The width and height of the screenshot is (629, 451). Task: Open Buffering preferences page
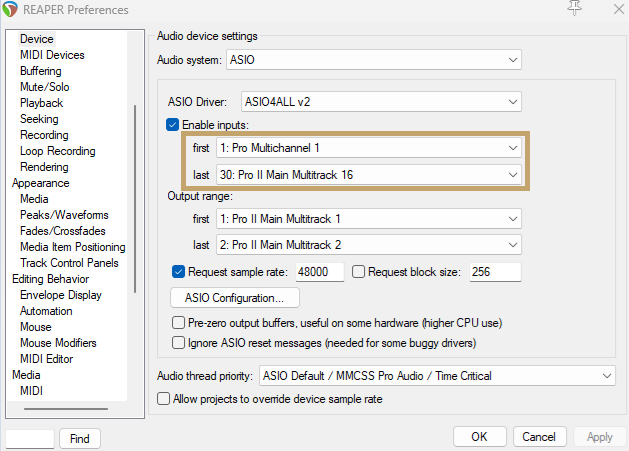[x=41, y=71]
